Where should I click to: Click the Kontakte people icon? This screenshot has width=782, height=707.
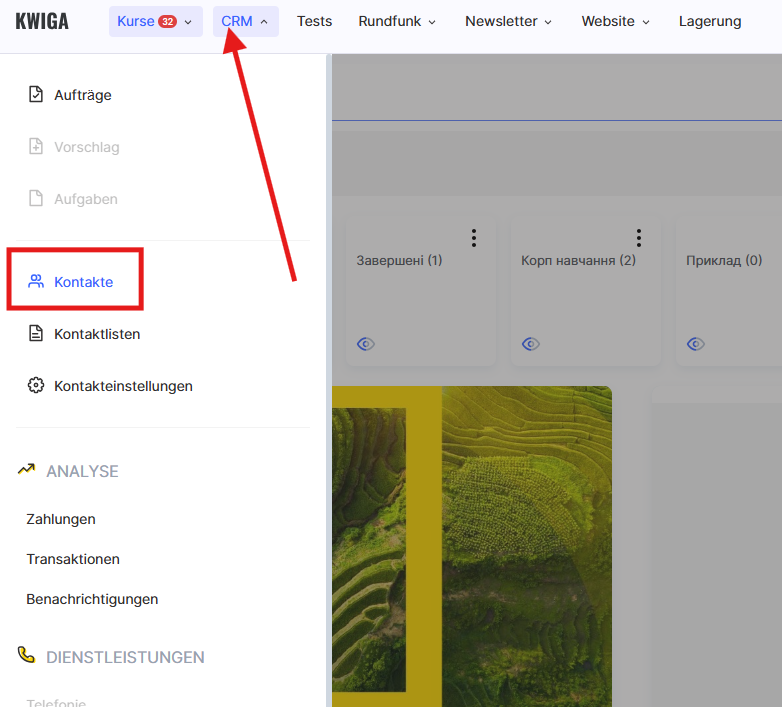tap(36, 282)
